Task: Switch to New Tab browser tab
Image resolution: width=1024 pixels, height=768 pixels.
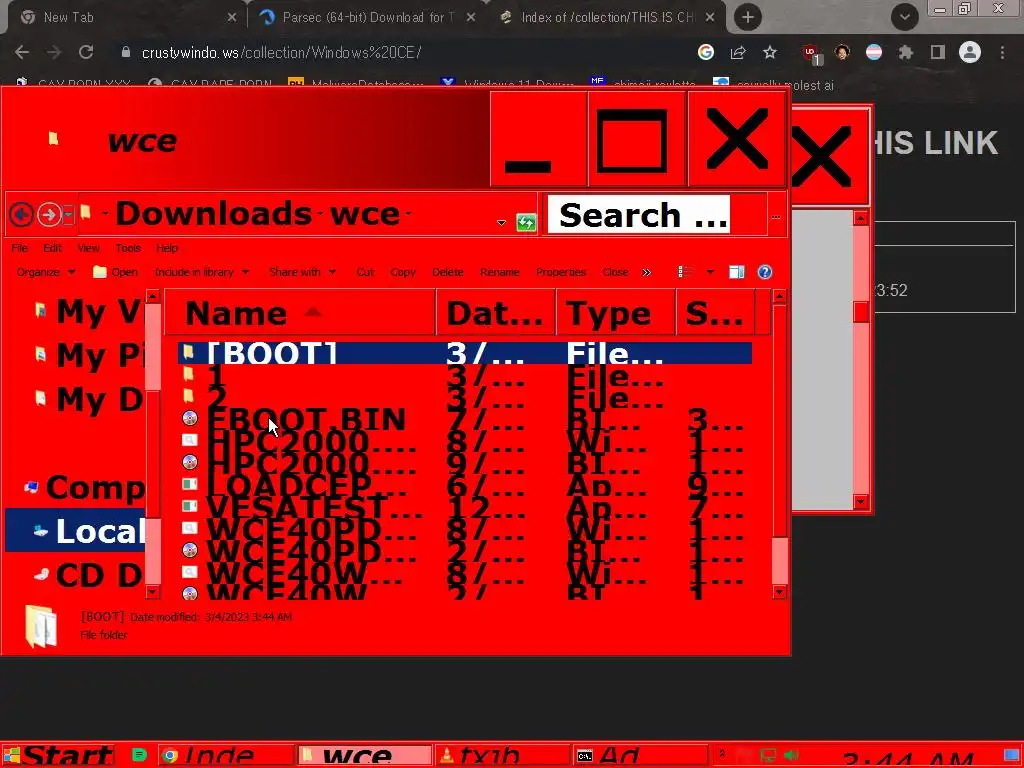Action: coord(124,18)
